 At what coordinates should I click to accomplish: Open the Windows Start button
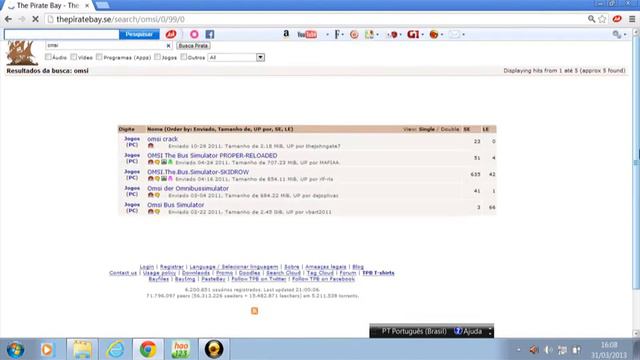click(x=15, y=349)
